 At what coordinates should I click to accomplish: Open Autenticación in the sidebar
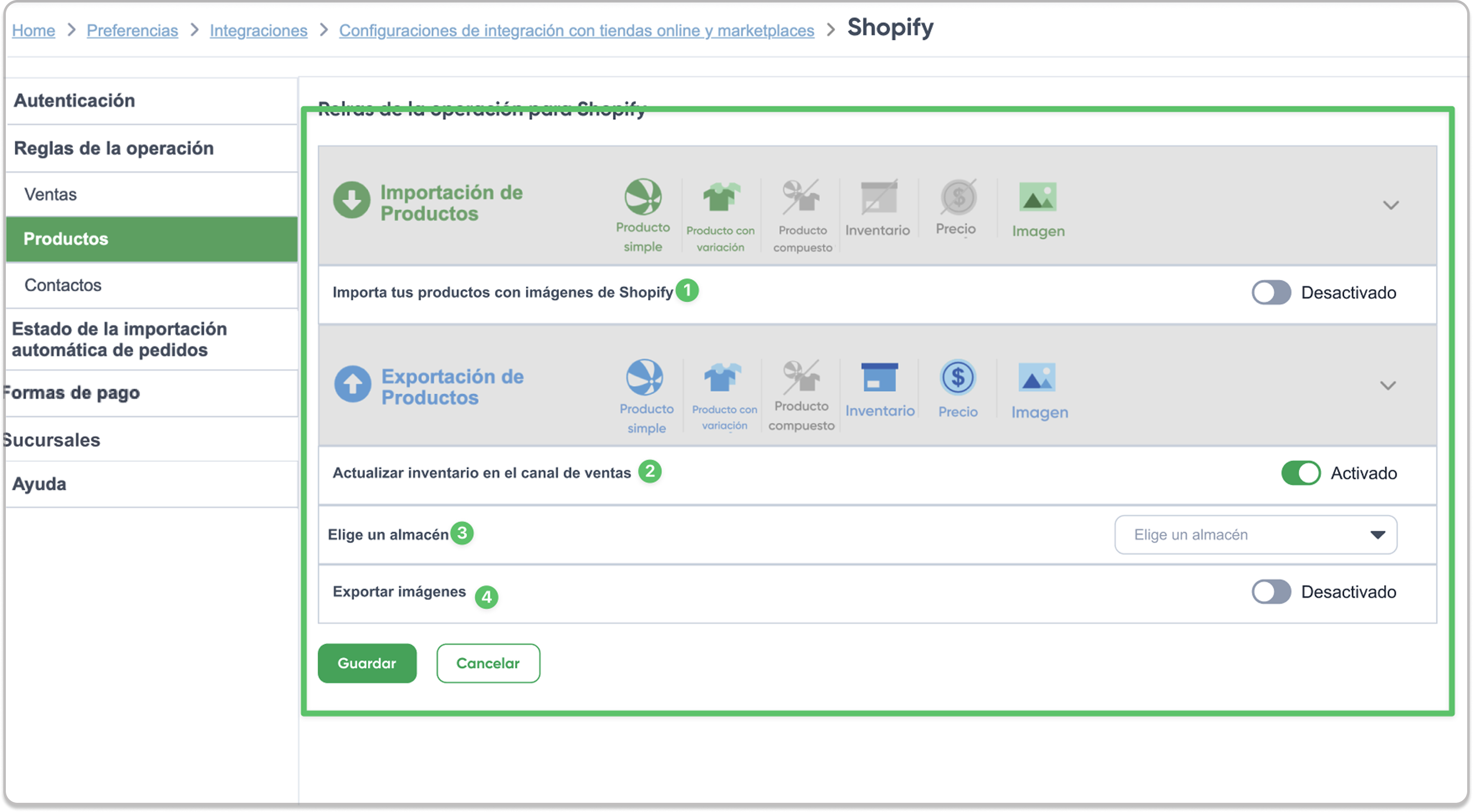151,101
